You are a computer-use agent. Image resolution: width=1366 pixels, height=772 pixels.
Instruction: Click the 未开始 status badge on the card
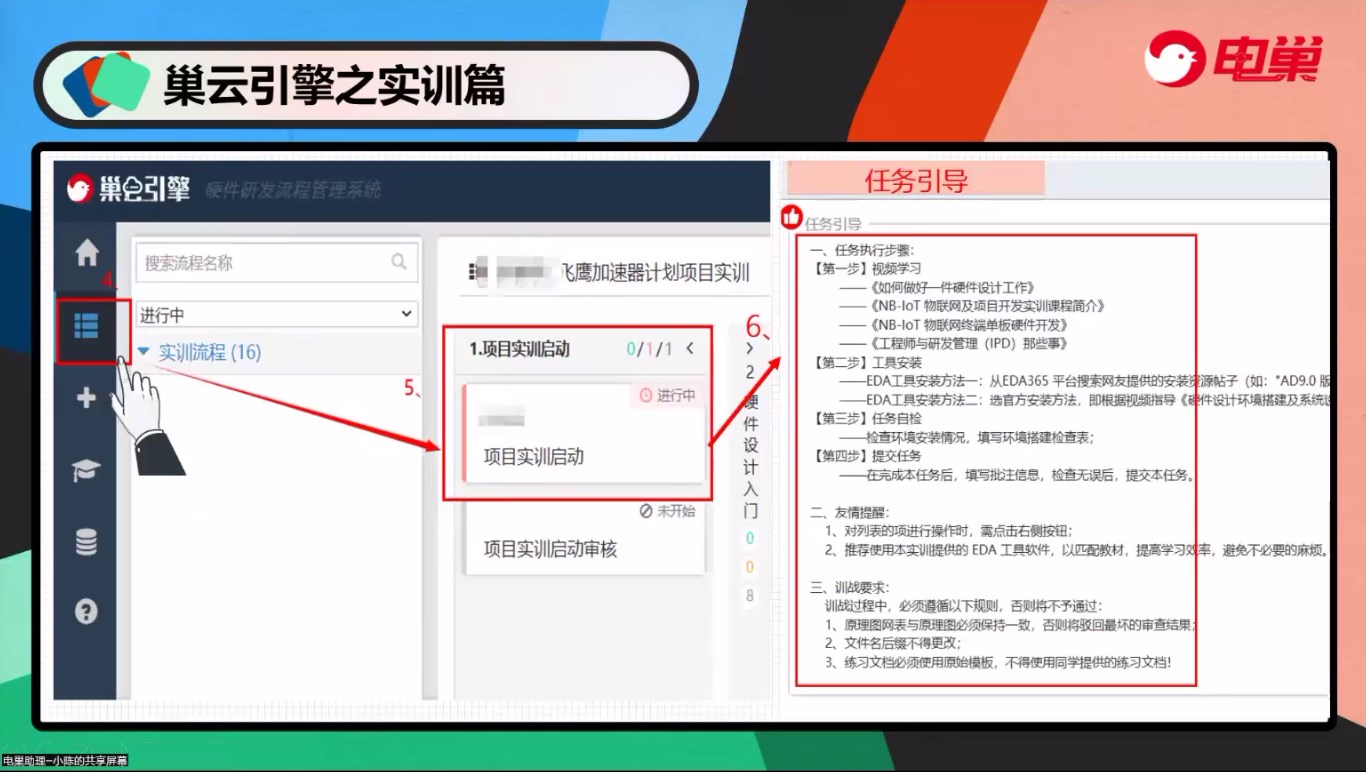667,511
